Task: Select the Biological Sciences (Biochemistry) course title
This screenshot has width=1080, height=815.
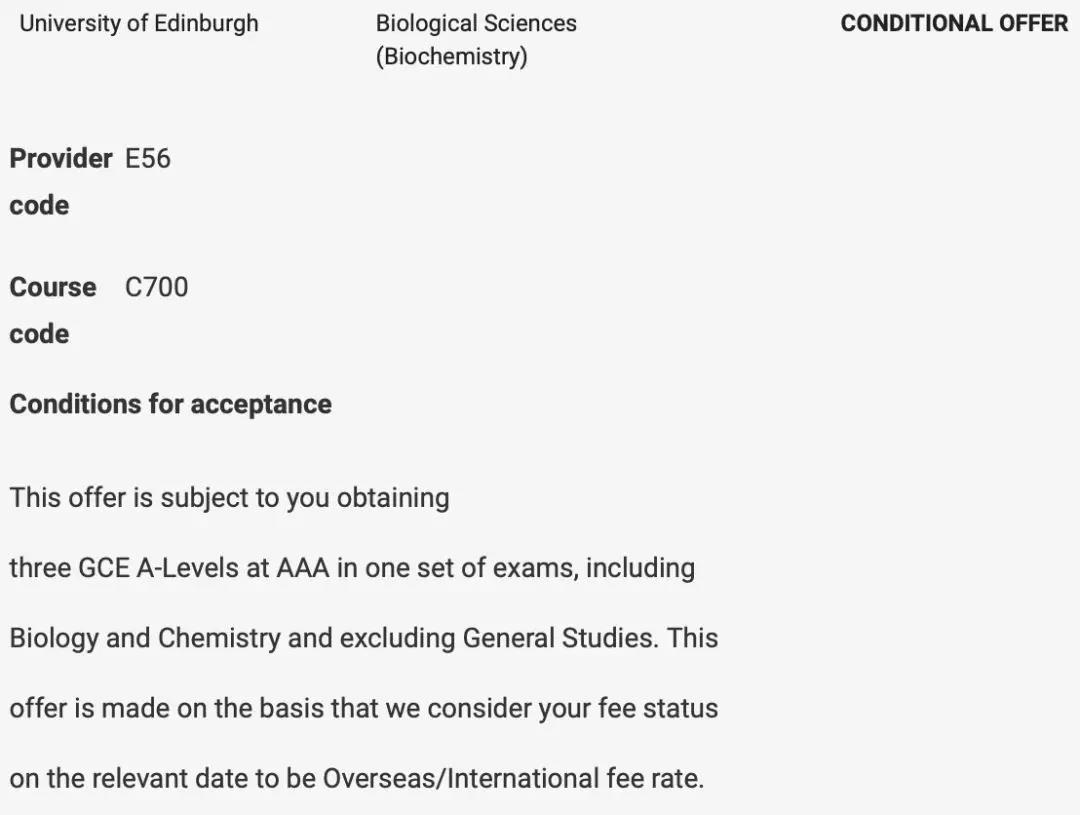Action: tap(476, 24)
